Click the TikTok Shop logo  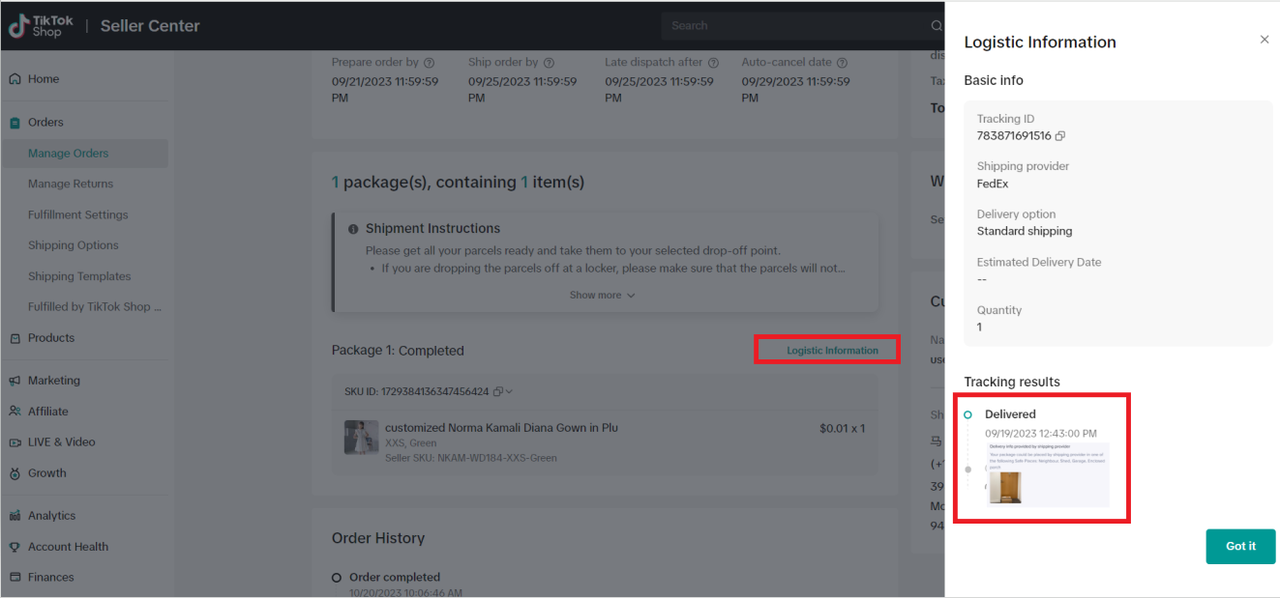coord(36,26)
